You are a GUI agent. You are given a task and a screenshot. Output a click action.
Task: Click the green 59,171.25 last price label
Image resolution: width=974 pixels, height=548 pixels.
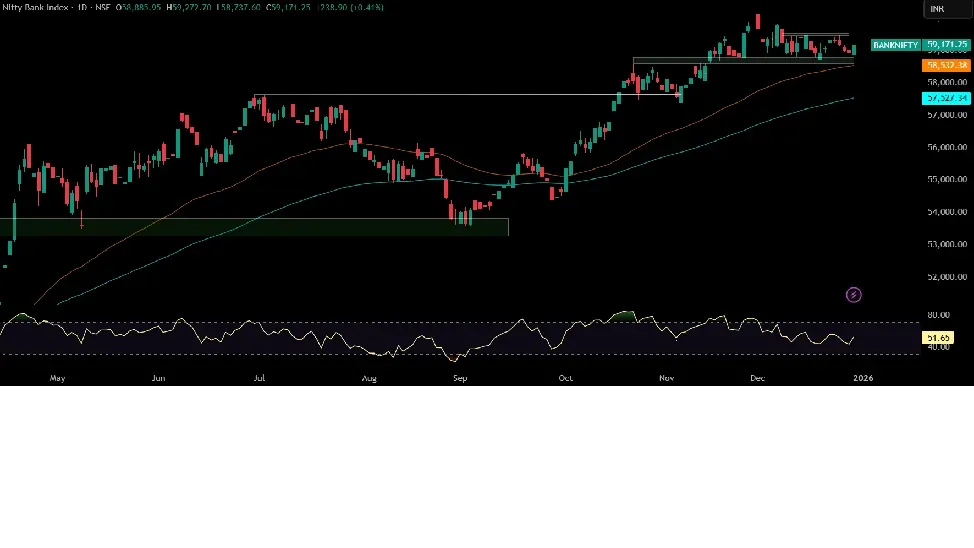point(946,45)
